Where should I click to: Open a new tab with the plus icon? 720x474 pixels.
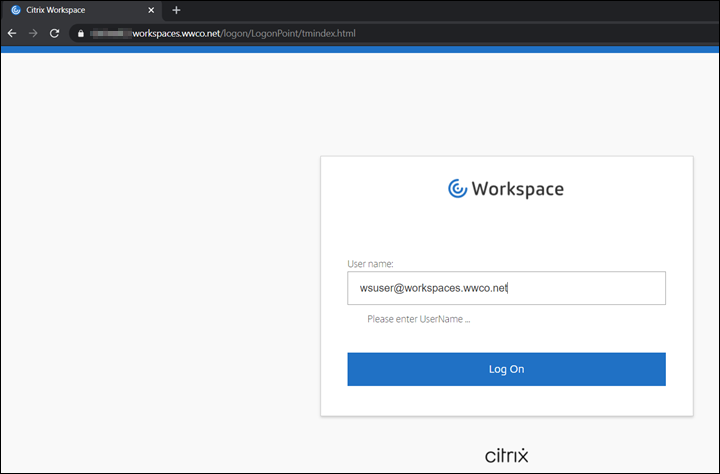(176, 10)
